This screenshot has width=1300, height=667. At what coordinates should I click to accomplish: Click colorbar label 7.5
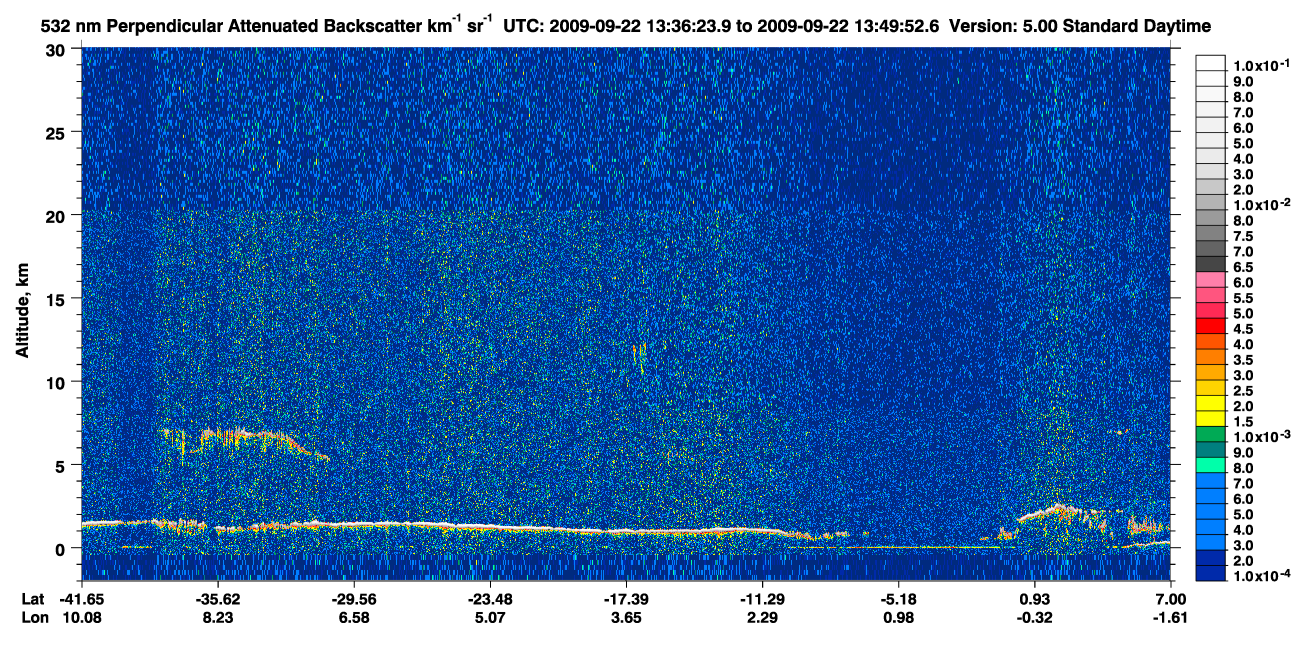coord(1244,236)
